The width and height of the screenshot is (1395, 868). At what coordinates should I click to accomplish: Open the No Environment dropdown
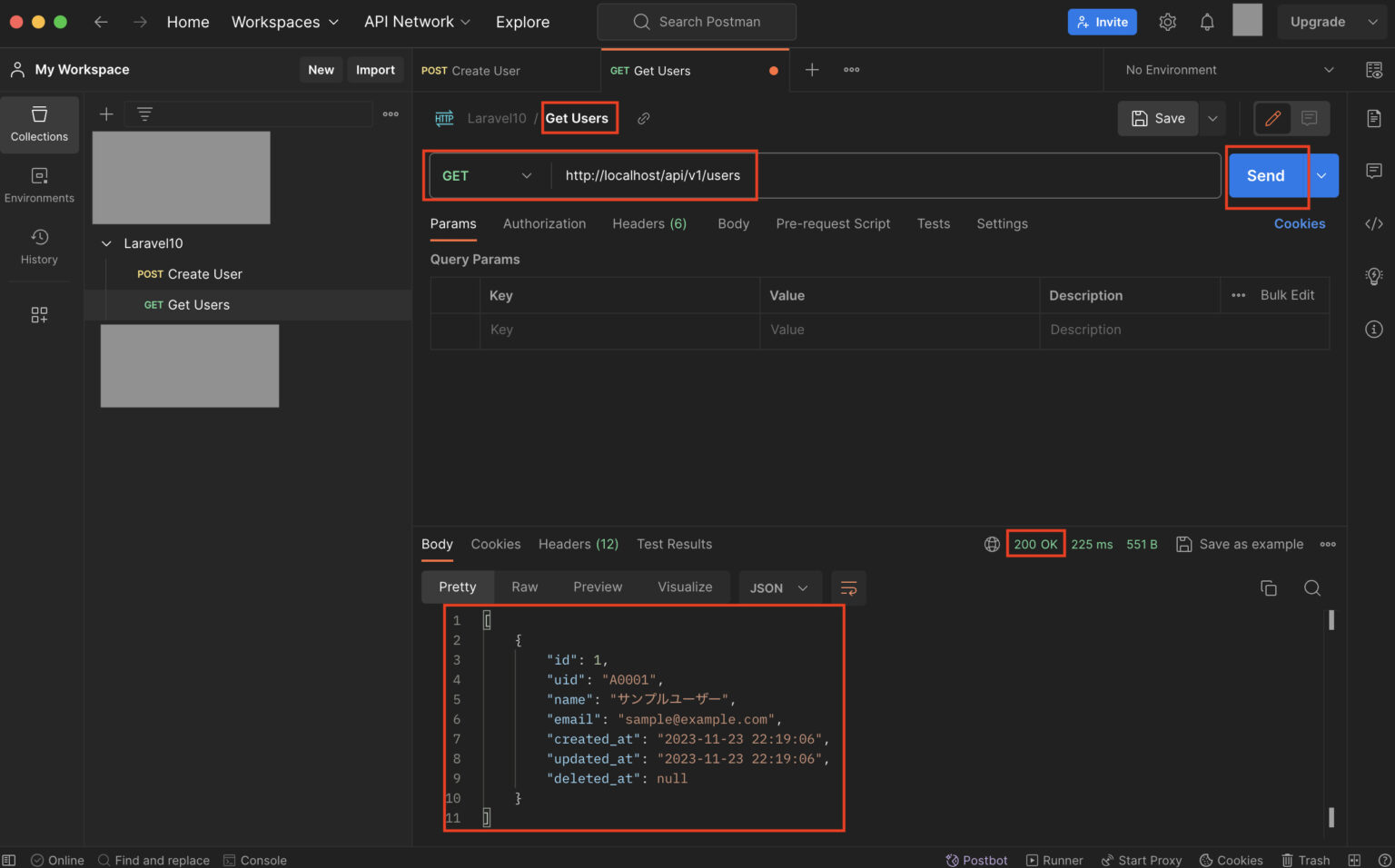point(1224,69)
